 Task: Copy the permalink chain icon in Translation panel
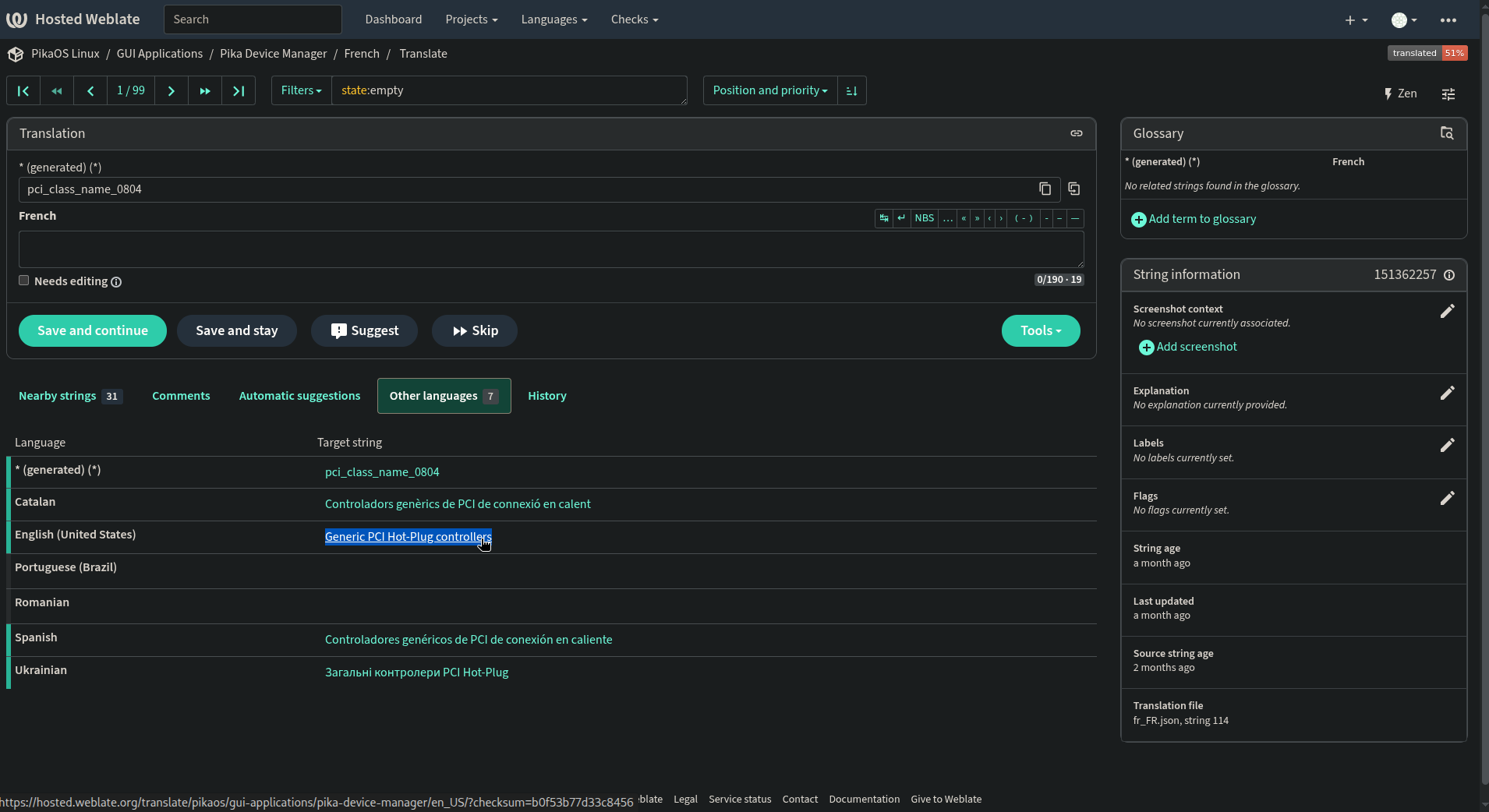1077,133
